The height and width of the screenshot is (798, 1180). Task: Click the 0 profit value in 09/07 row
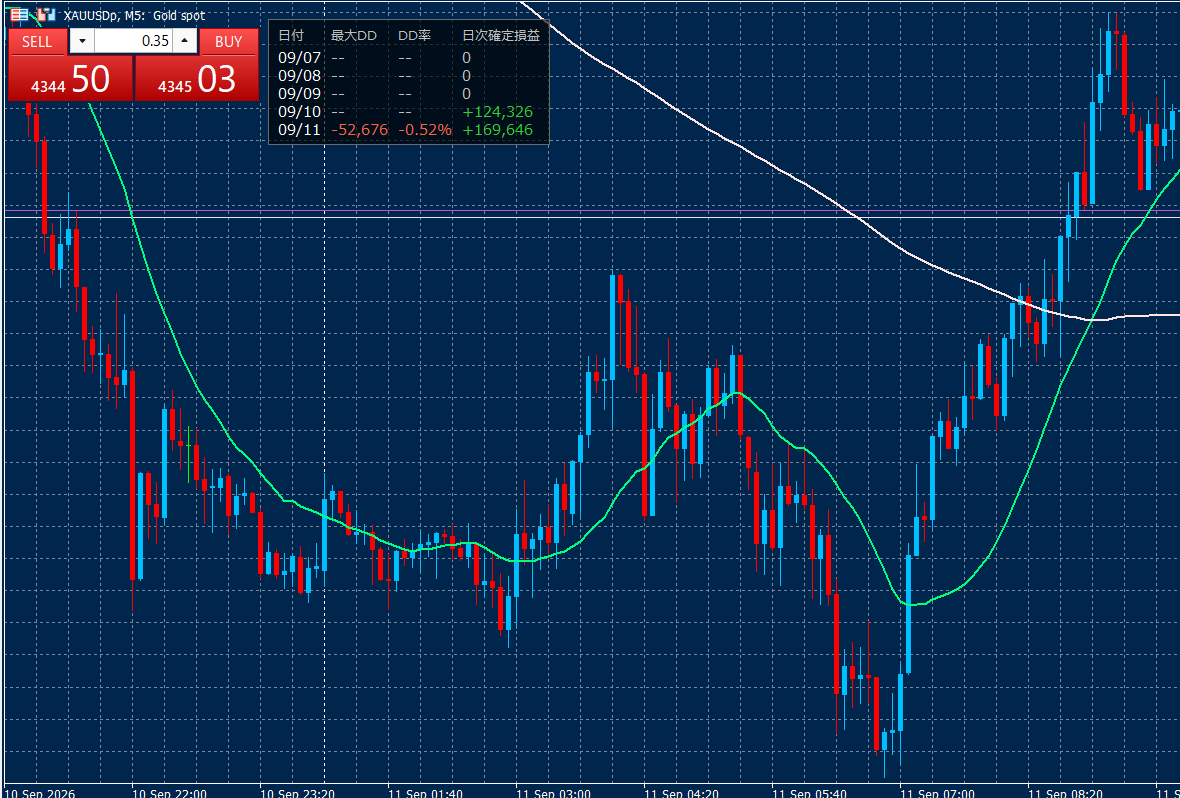coord(467,58)
